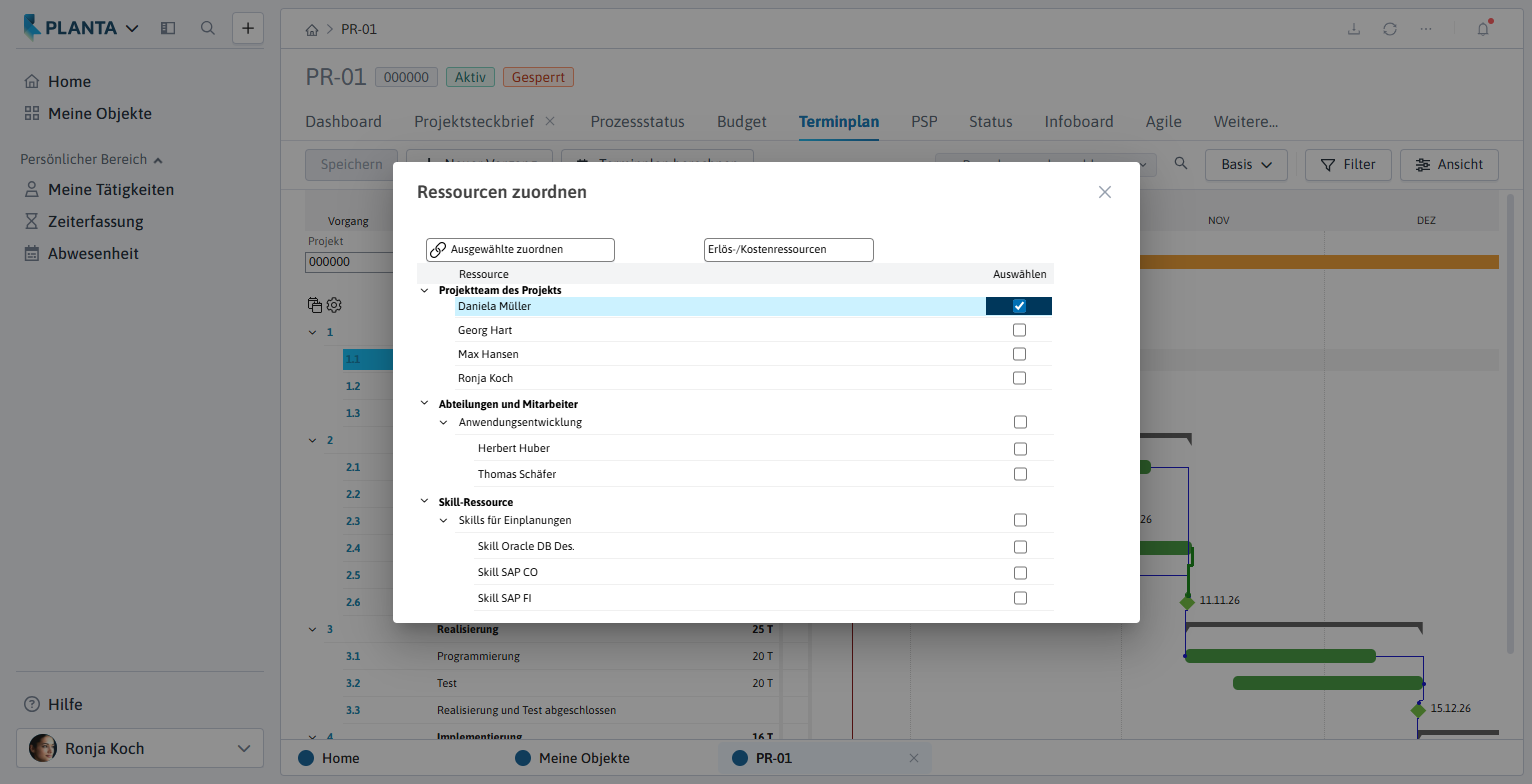
Task: Open the Budget tab
Action: pos(742,122)
